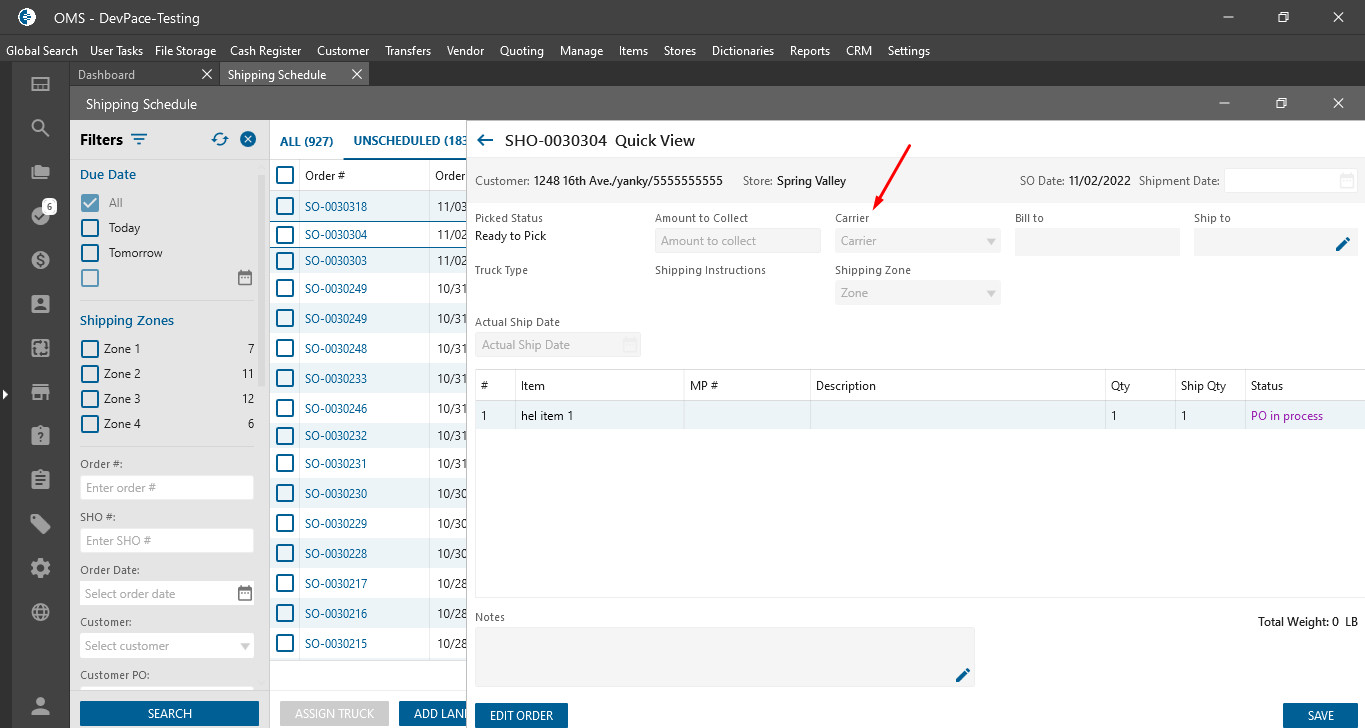
Task: Click the Ship to edit pencil icon
Action: [1343, 243]
